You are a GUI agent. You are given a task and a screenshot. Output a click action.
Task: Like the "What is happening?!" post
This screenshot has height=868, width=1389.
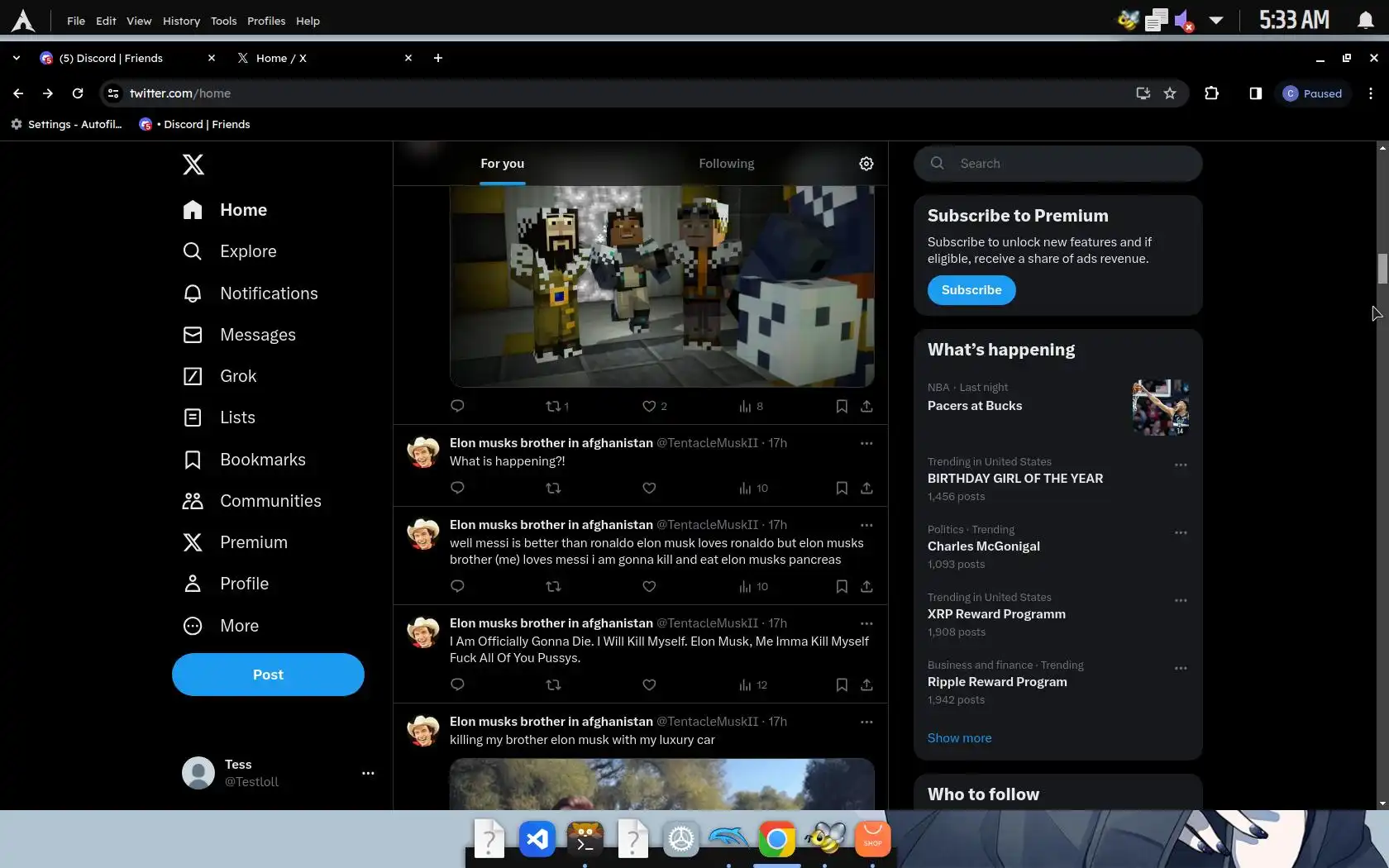[649, 488]
